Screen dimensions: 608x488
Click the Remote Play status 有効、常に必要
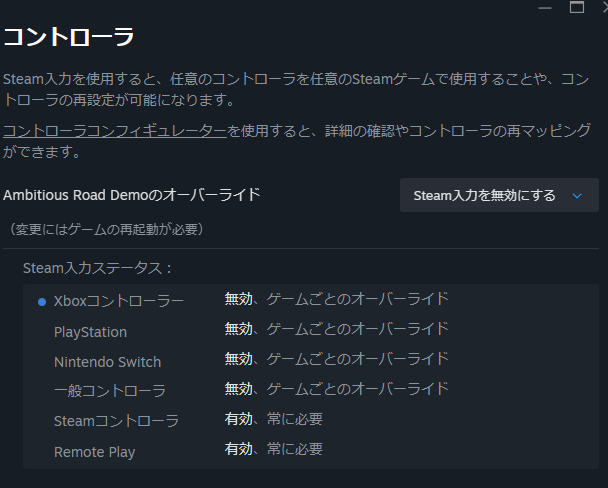coord(274,449)
